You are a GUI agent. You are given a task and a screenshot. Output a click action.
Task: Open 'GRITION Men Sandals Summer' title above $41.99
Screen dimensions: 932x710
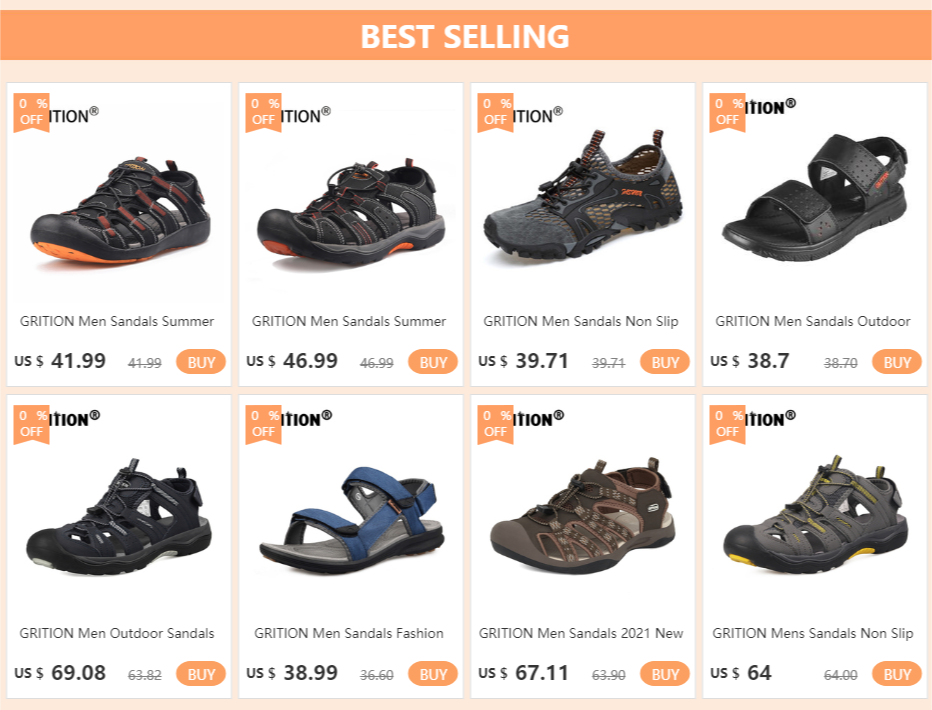tap(118, 321)
